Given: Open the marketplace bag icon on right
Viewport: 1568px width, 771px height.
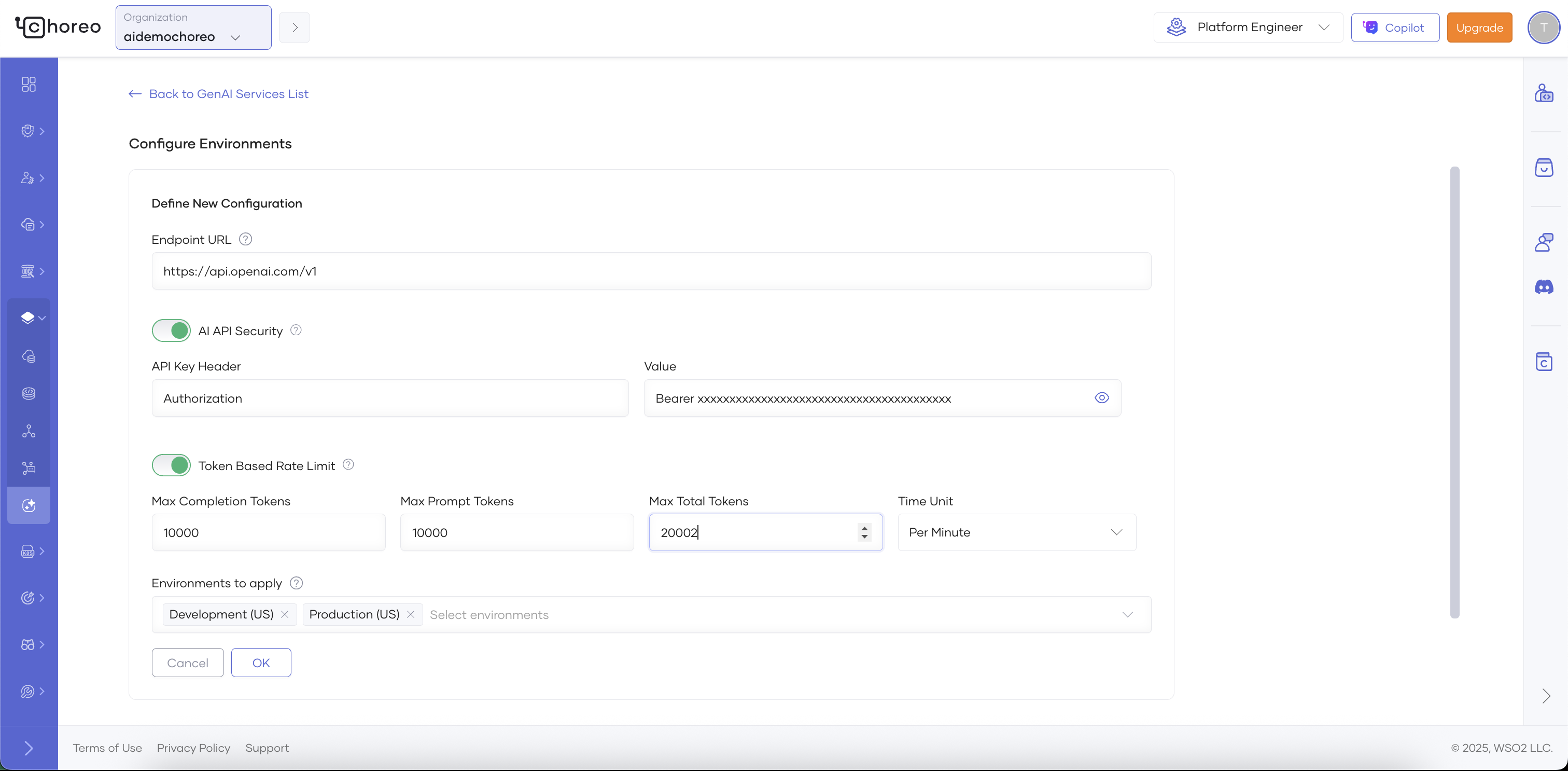Looking at the screenshot, I should click(1544, 168).
